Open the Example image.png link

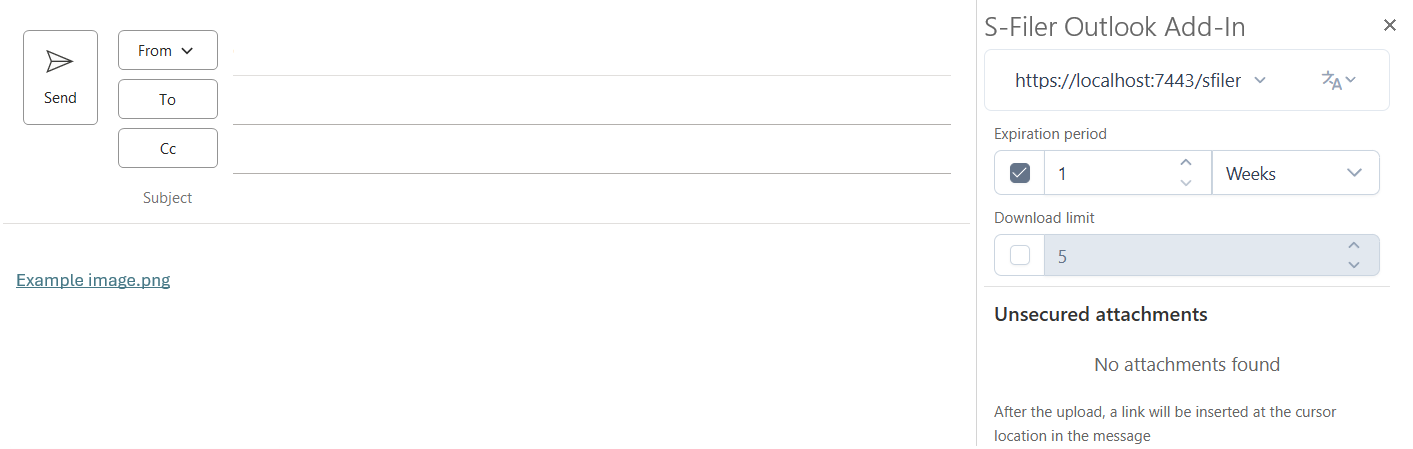[x=93, y=280]
